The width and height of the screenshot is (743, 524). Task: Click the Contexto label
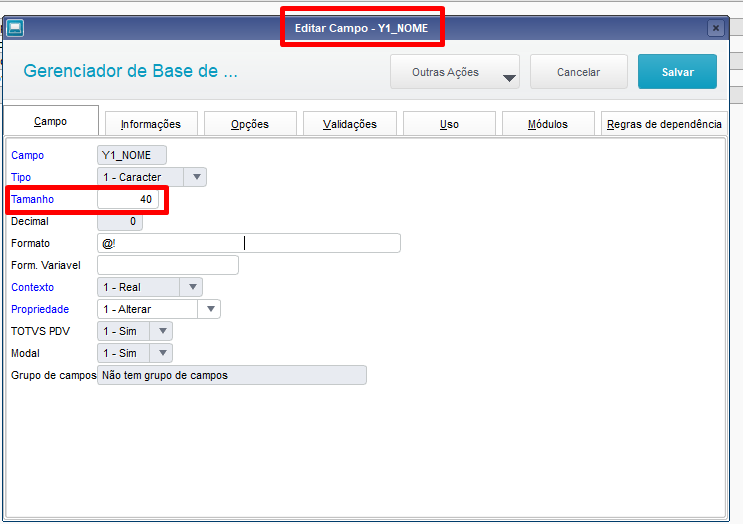pos(32,287)
